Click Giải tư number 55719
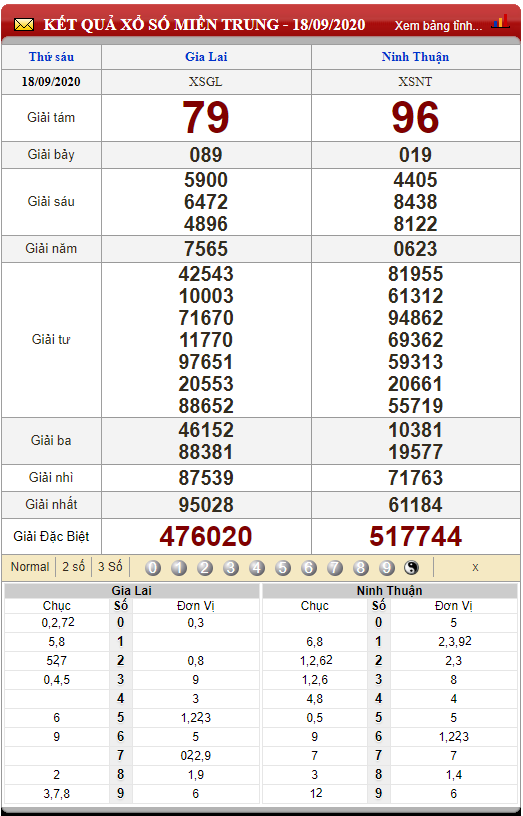The image size is (523, 816). [x=415, y=406]
